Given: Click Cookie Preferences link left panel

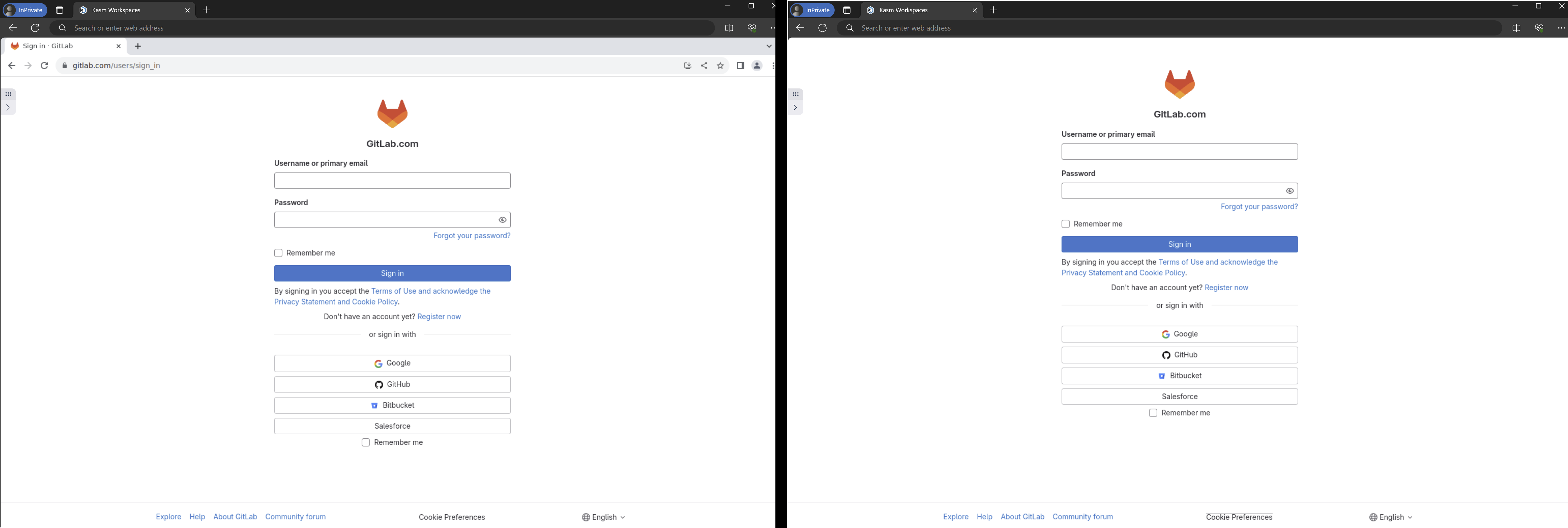Looking at the screenshot, I should pyautogui.click(x=451, y=517).
